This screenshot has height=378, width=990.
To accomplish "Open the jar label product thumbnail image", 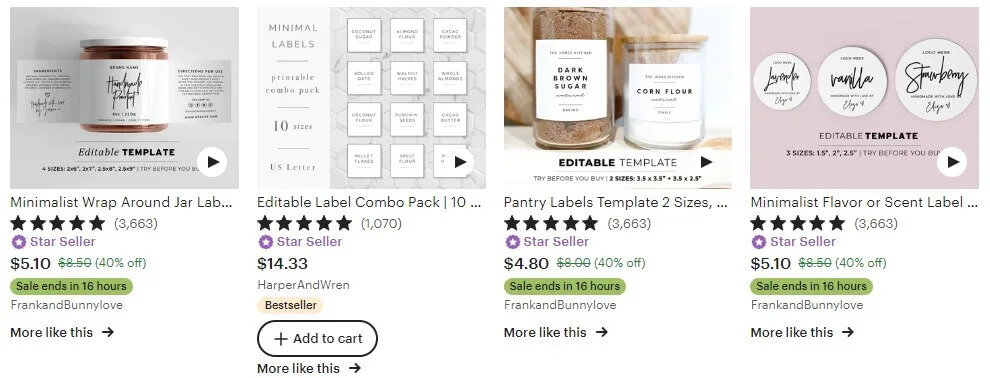I will [124, 98].
